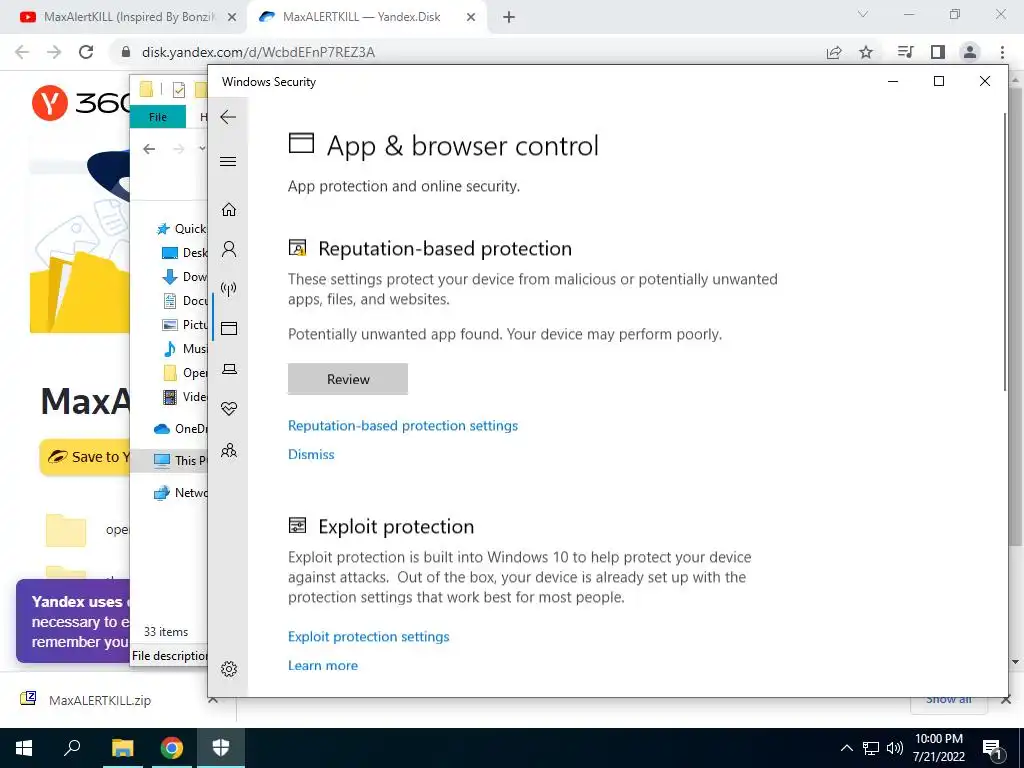
Task: Open the volume tray icon
Action: coord(895,748)
